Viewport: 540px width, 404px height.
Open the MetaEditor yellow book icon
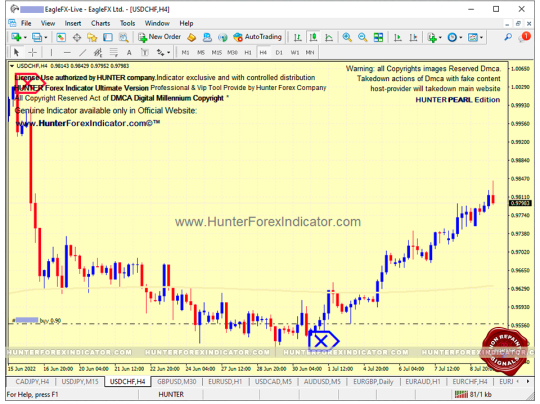point(191,37)
